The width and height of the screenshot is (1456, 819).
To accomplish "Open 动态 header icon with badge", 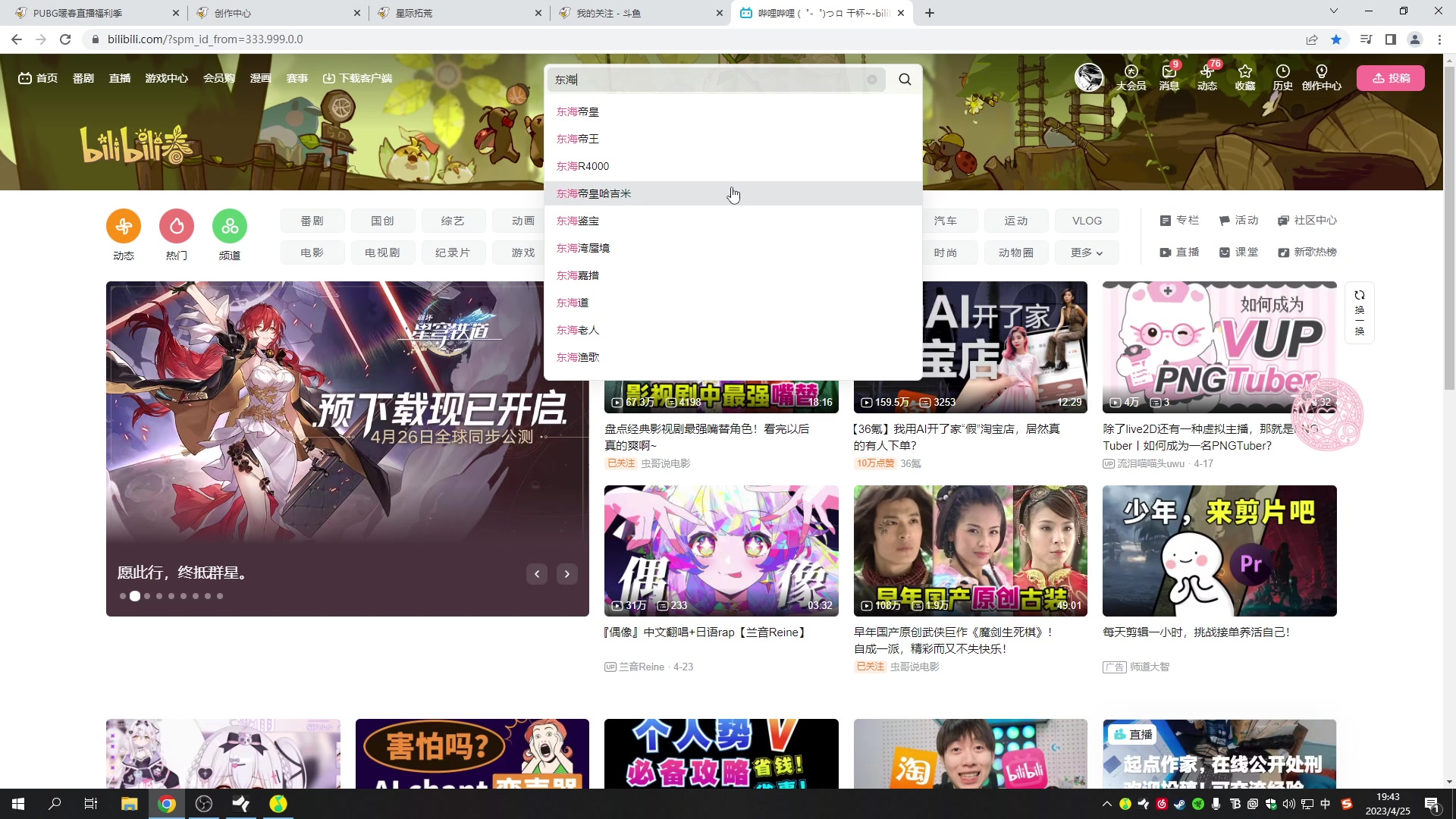I will pyautogui.click(x=1207, y=77).
